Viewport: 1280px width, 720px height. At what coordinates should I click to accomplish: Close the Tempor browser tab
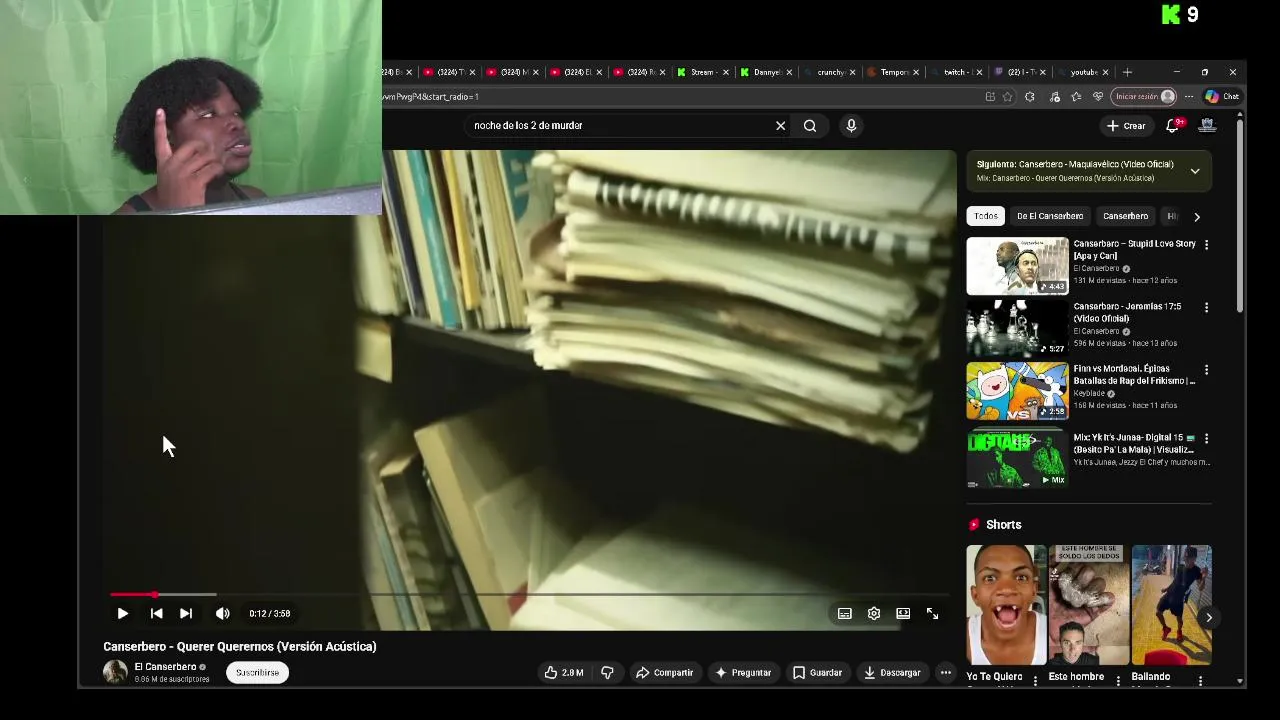[x=916, y=72]
